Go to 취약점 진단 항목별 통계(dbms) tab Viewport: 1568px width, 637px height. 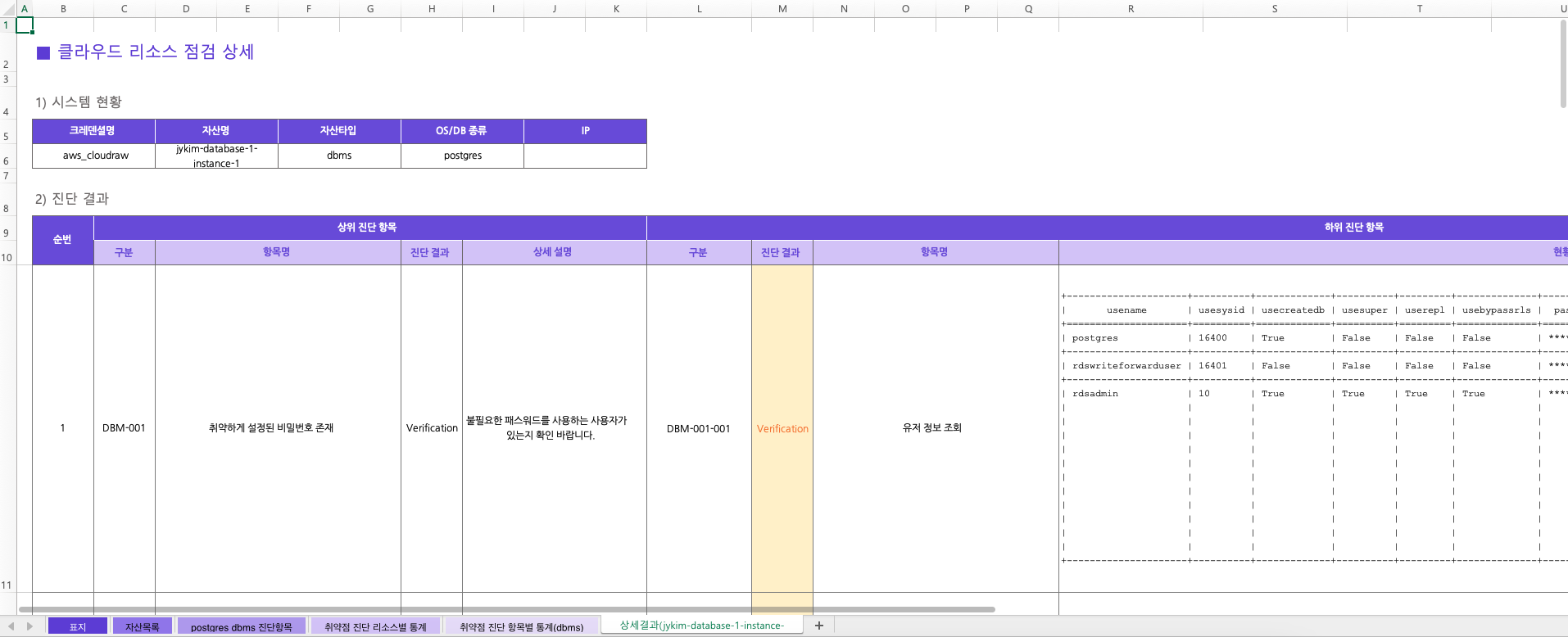(x=521, y=626)
